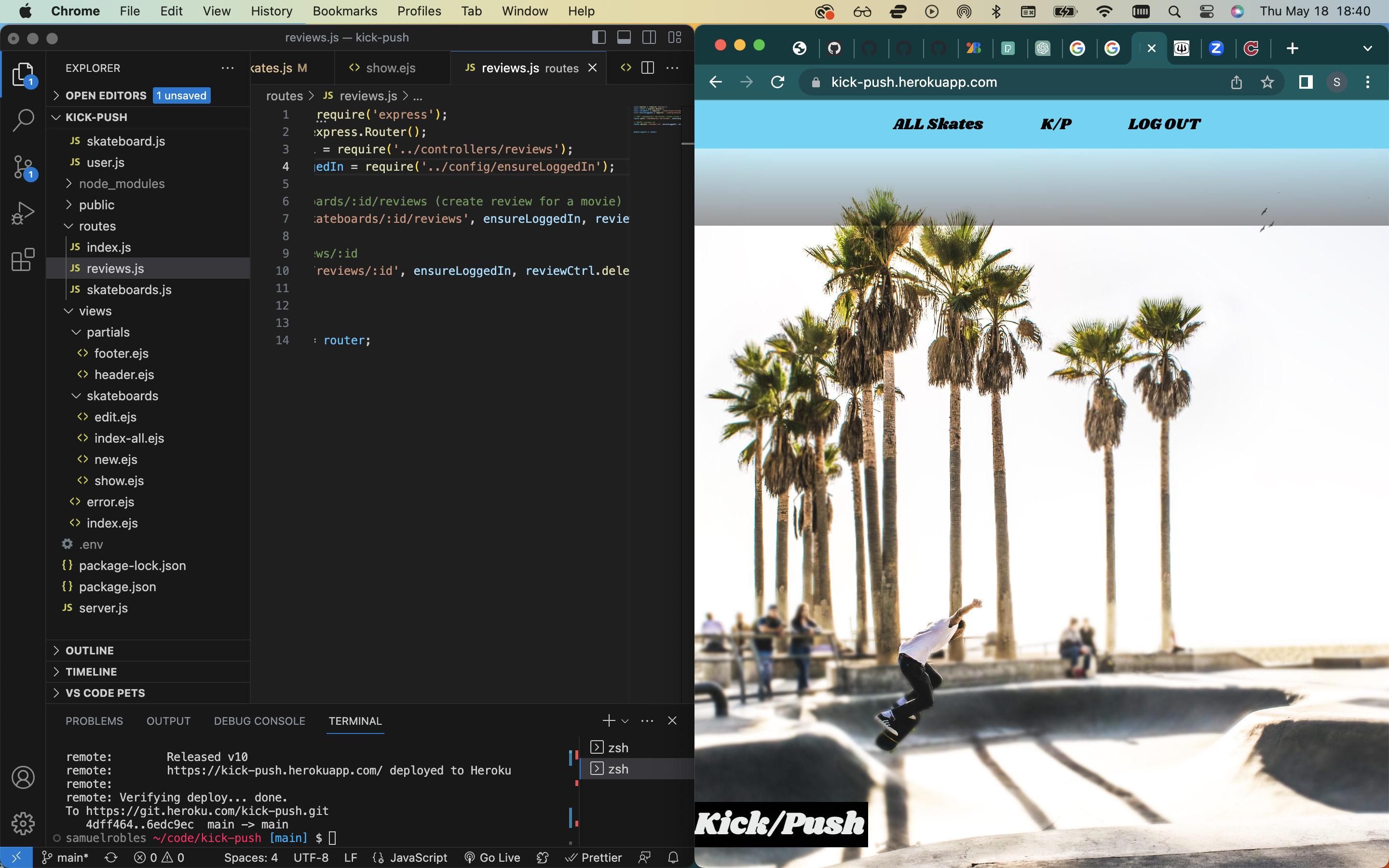Open the History menu
Image resolution: width=1389 pixels, height=868 pixels.
(271, 11)
